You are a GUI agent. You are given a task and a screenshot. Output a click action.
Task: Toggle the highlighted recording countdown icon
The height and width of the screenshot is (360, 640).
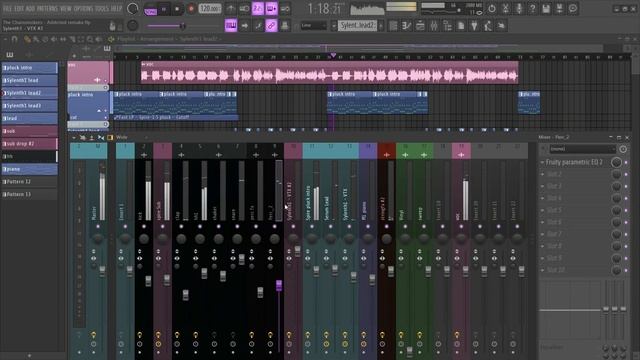(258, 9)
